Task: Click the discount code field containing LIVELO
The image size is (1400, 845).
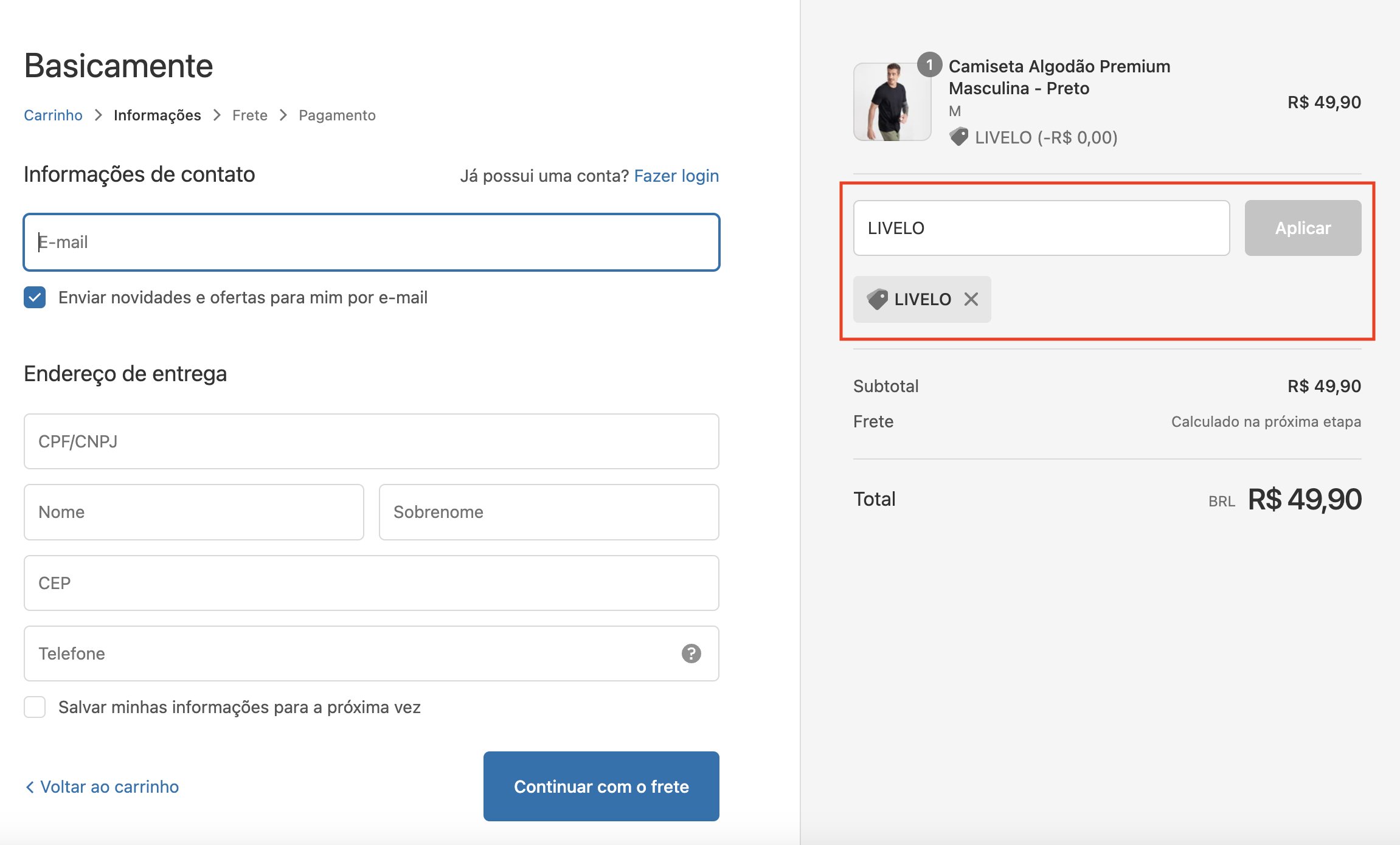Action: [1041, 228]
